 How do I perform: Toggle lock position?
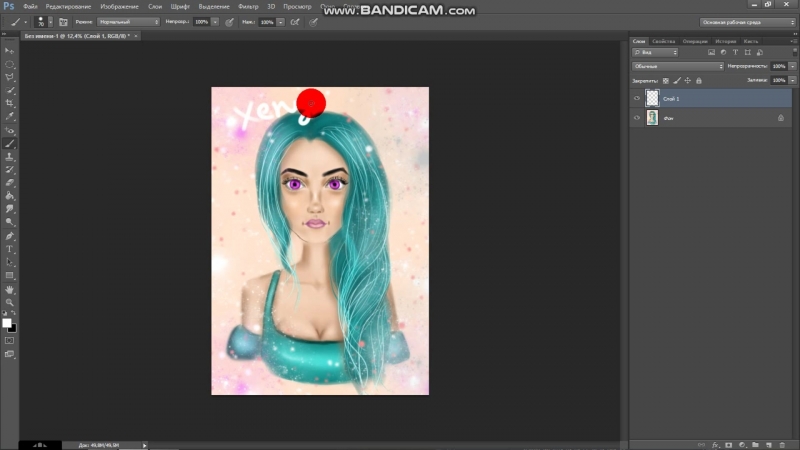(688, 81)
